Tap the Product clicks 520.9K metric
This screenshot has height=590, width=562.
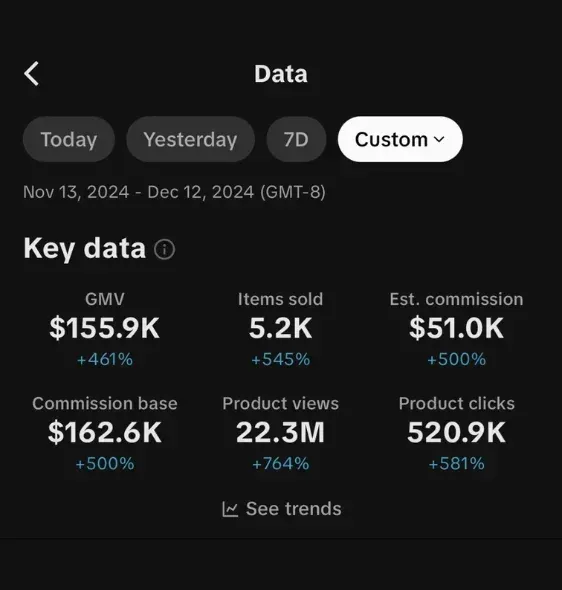[456, 433]
